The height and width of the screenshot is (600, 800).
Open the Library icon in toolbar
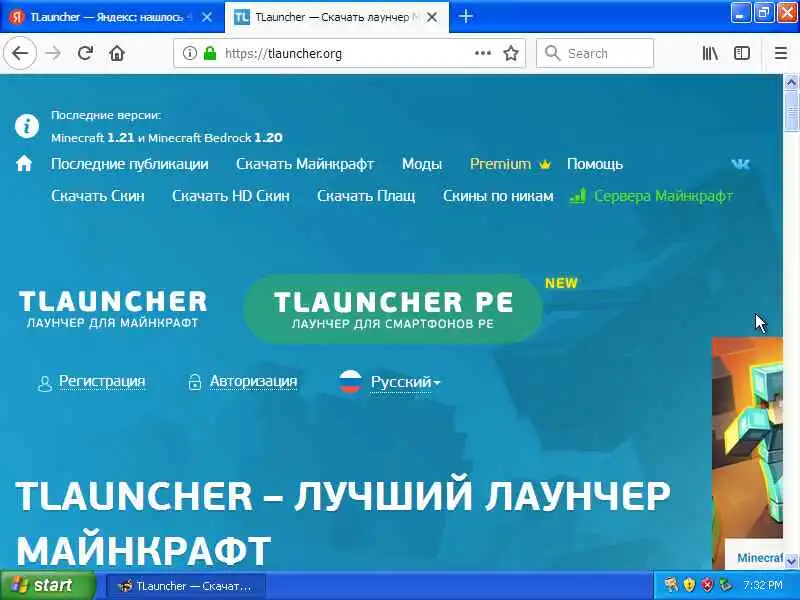point(710,53)
